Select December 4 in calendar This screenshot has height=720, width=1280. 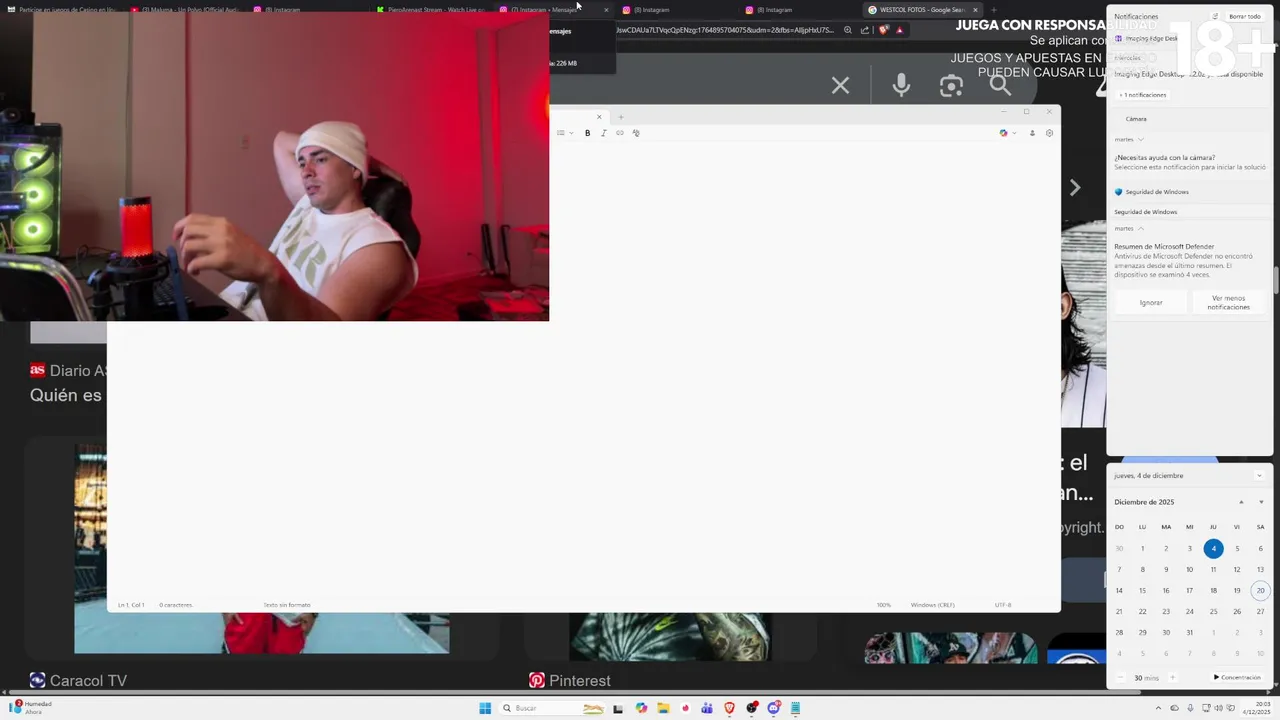point(1213,548)
